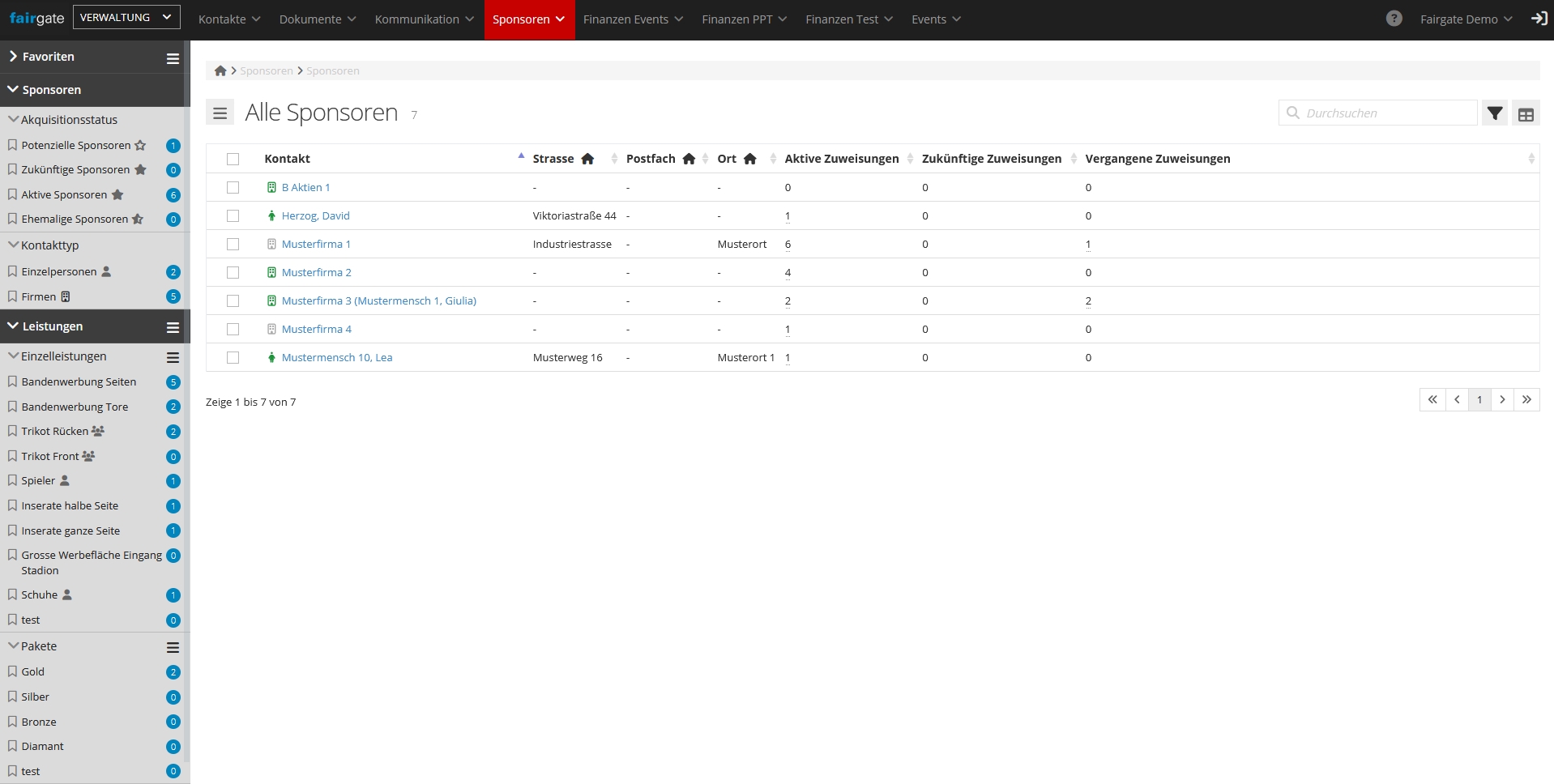Select the Musterfirma 1 row checkbox
Image resolution: width=1554 pixels, height=784 pixels.
tap(233, 244)
